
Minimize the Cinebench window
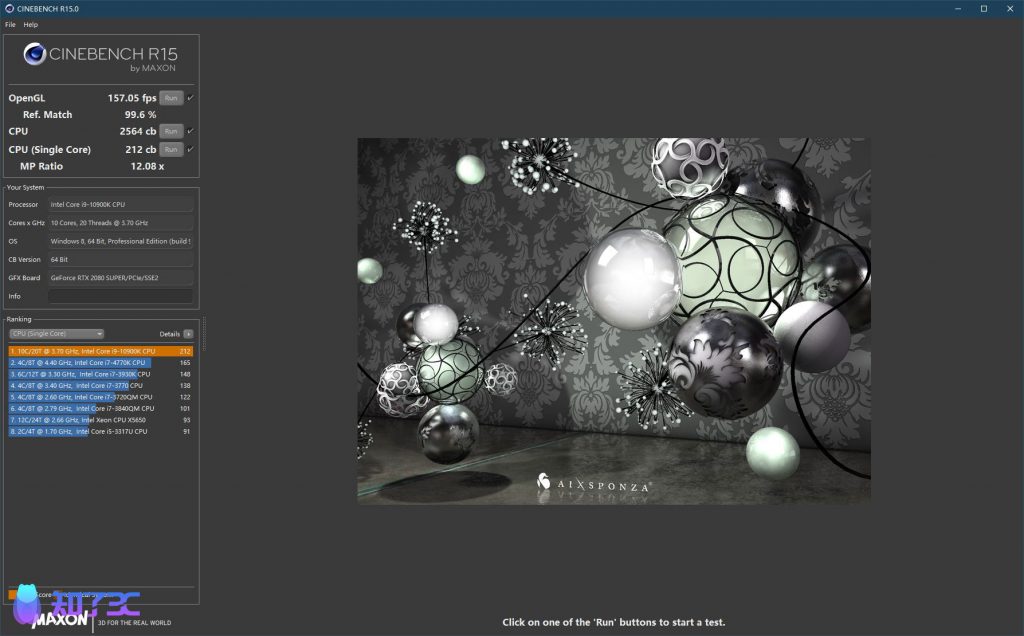click(x=958, y=8)
